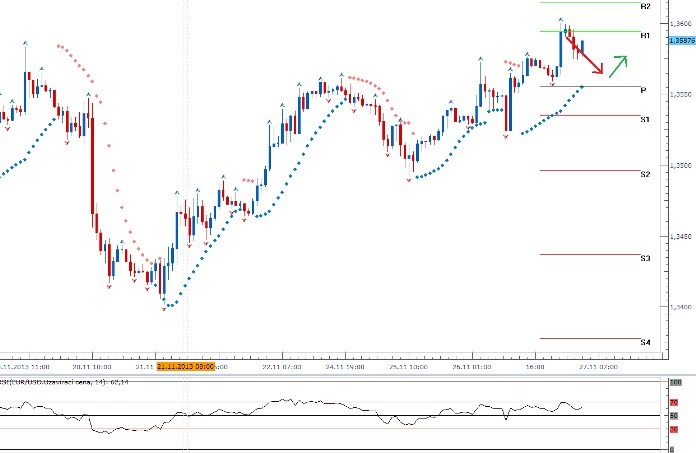Click the RSI midline value 50
Viewport: 696px width, 453px height.
[x=674, y=416]
